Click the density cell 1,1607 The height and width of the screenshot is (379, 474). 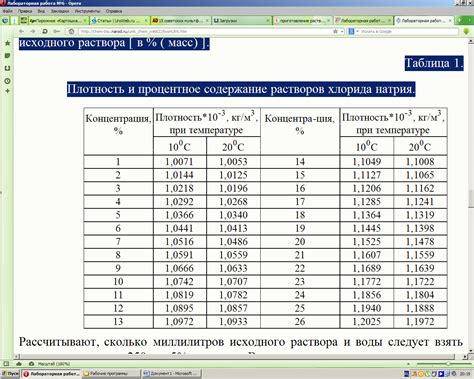(367, 255)
